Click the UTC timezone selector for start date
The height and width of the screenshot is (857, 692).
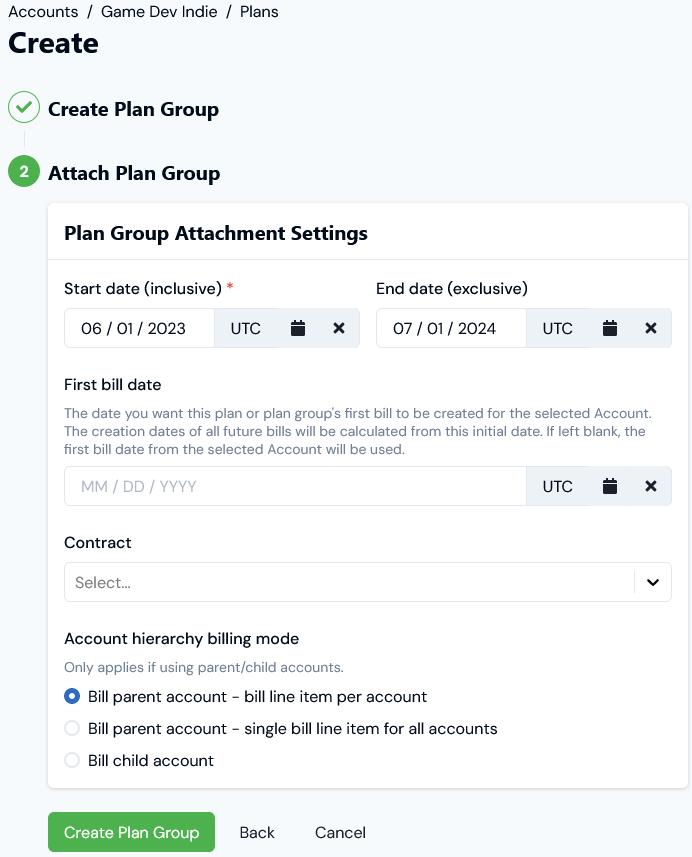coord(246,327)
